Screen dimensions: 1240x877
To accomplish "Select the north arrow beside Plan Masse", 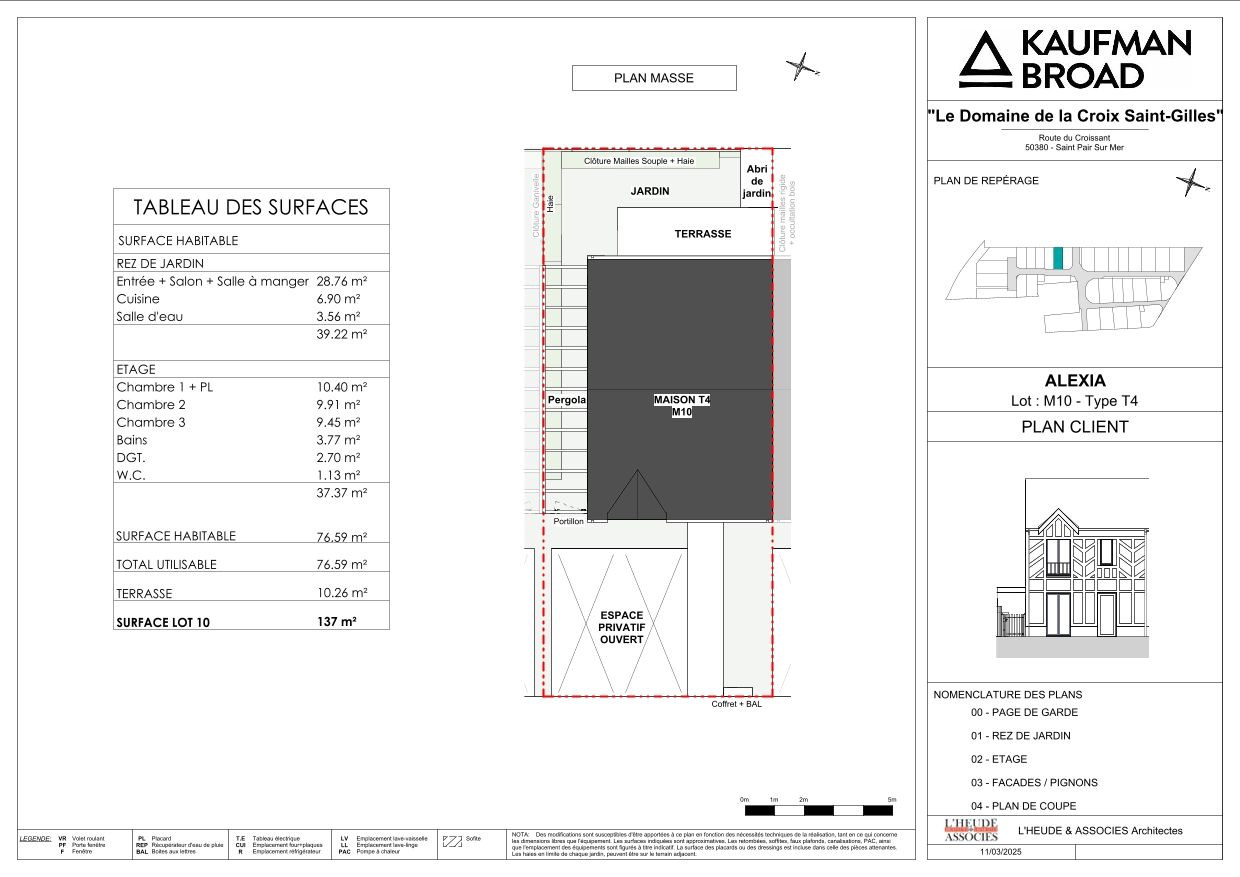I will [800, 67].
